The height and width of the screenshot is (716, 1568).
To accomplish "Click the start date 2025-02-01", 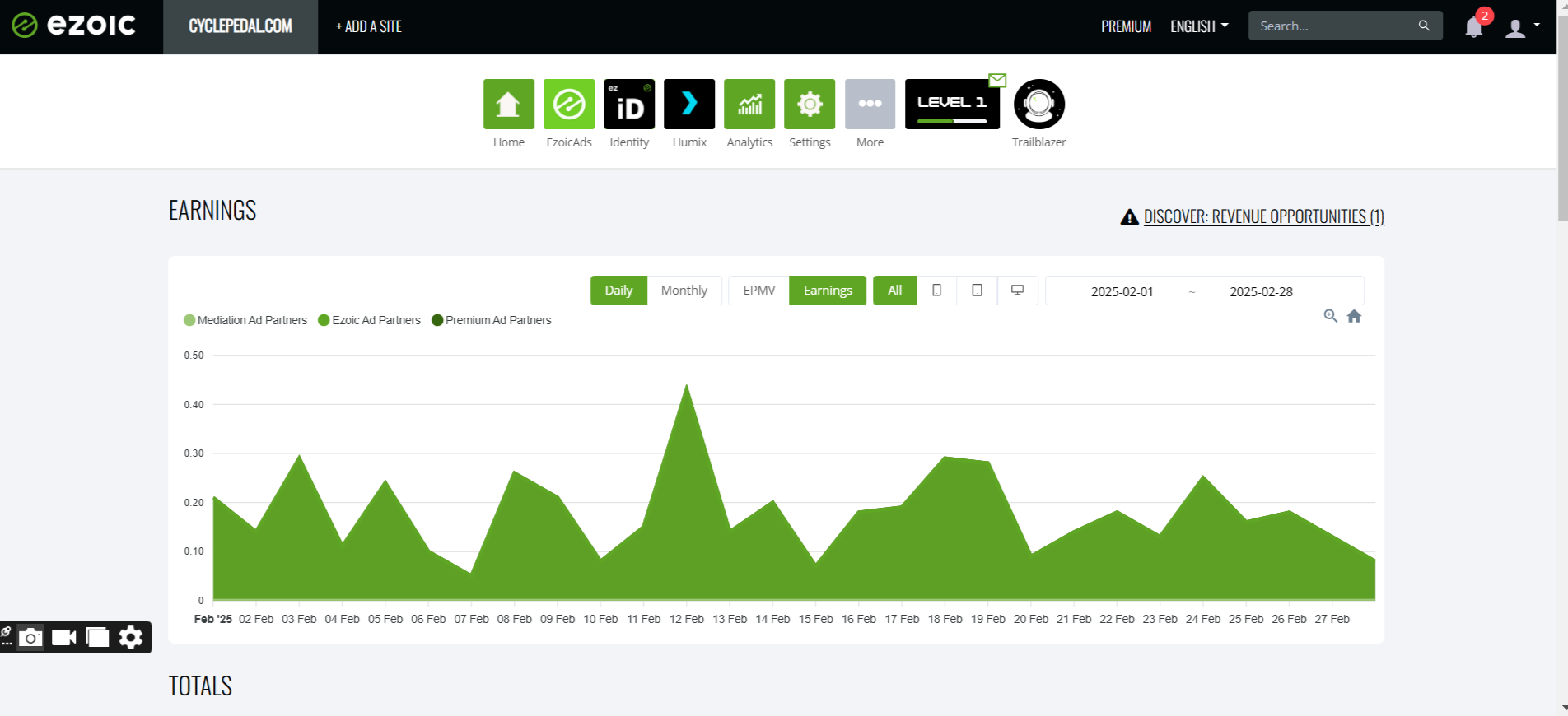I will [1122, 291].
